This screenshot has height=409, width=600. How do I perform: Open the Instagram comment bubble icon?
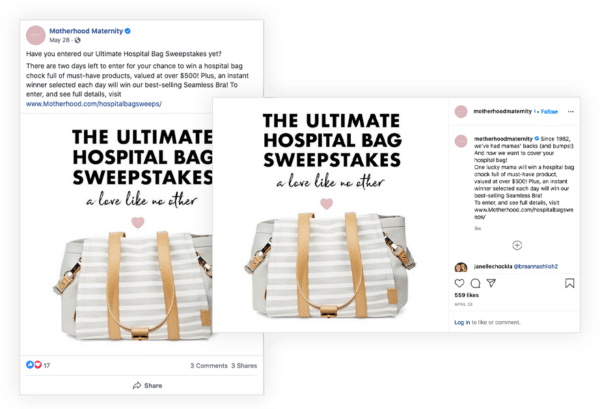coord(475,283)
